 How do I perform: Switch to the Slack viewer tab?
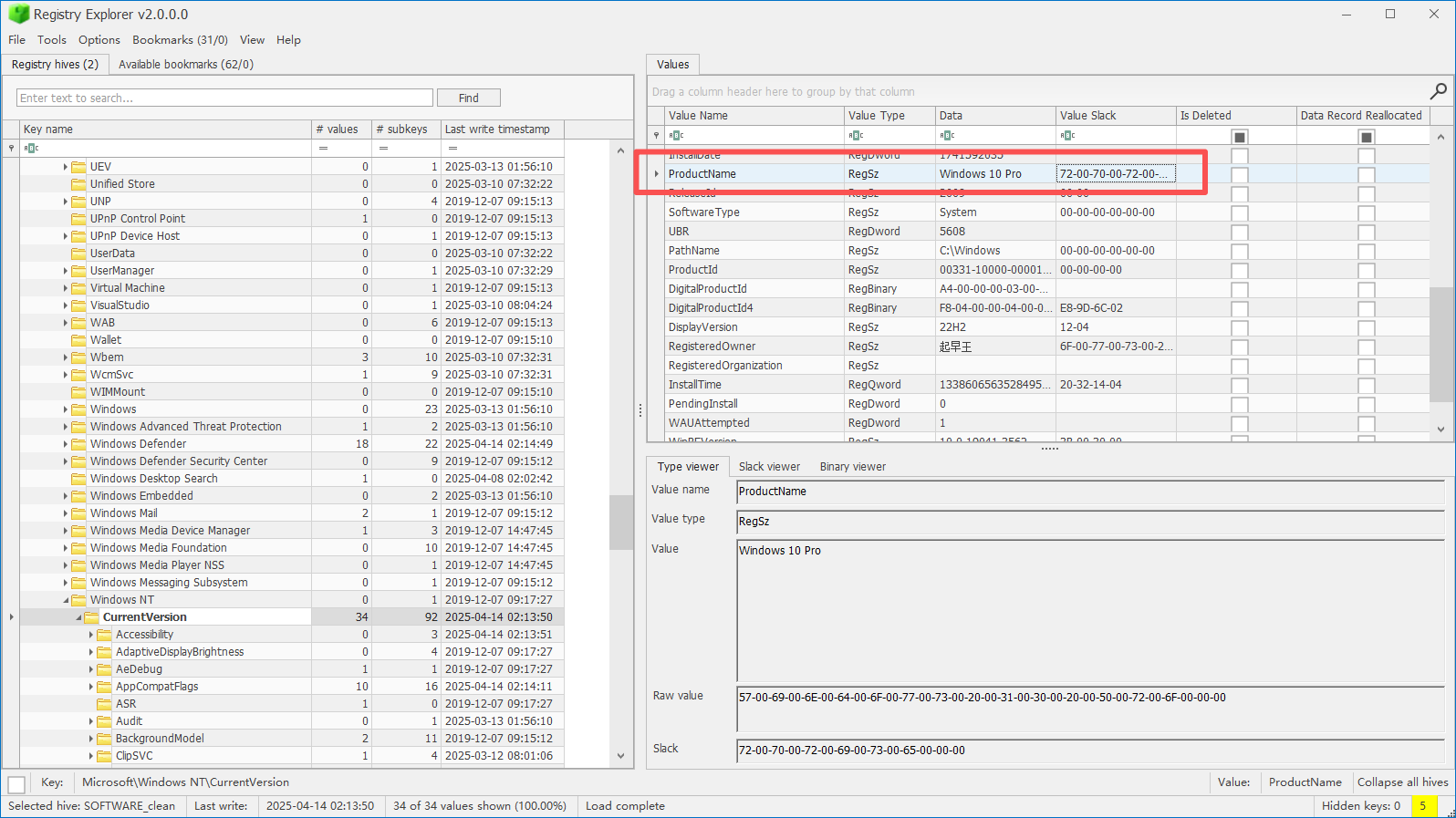tap(769, 467)
